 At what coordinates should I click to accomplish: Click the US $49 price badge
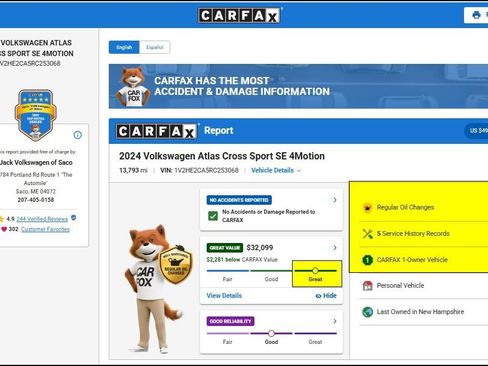(x=477, y=131)
